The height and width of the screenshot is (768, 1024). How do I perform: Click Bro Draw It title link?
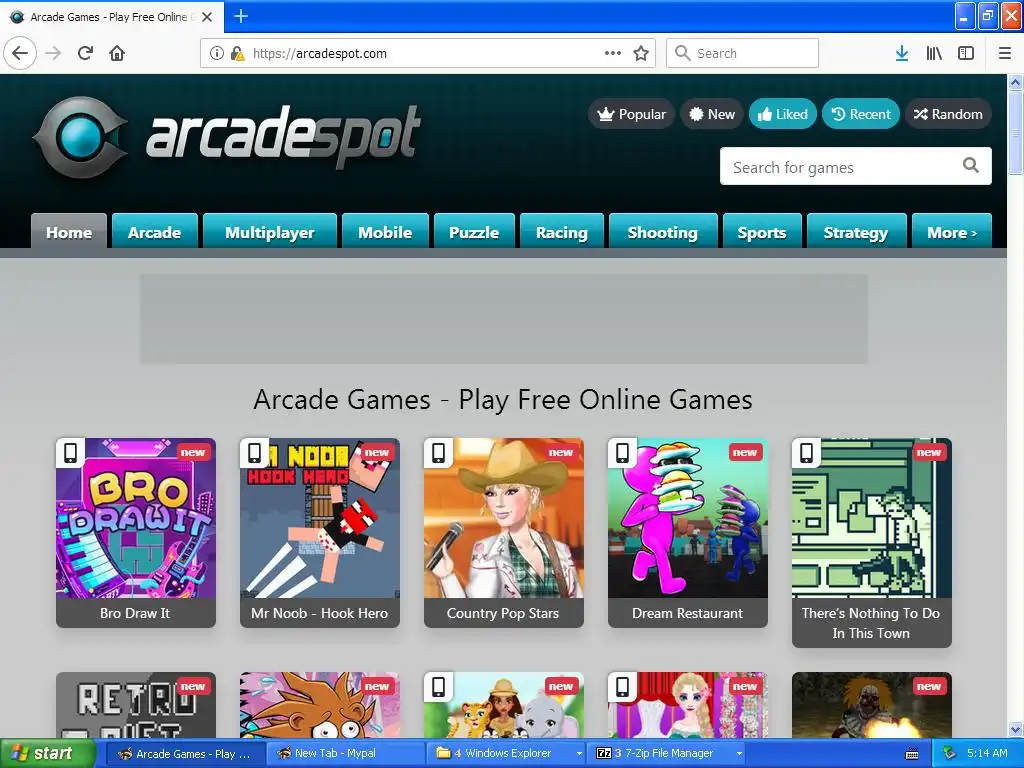pyautogui.click(x=135, y=613)
